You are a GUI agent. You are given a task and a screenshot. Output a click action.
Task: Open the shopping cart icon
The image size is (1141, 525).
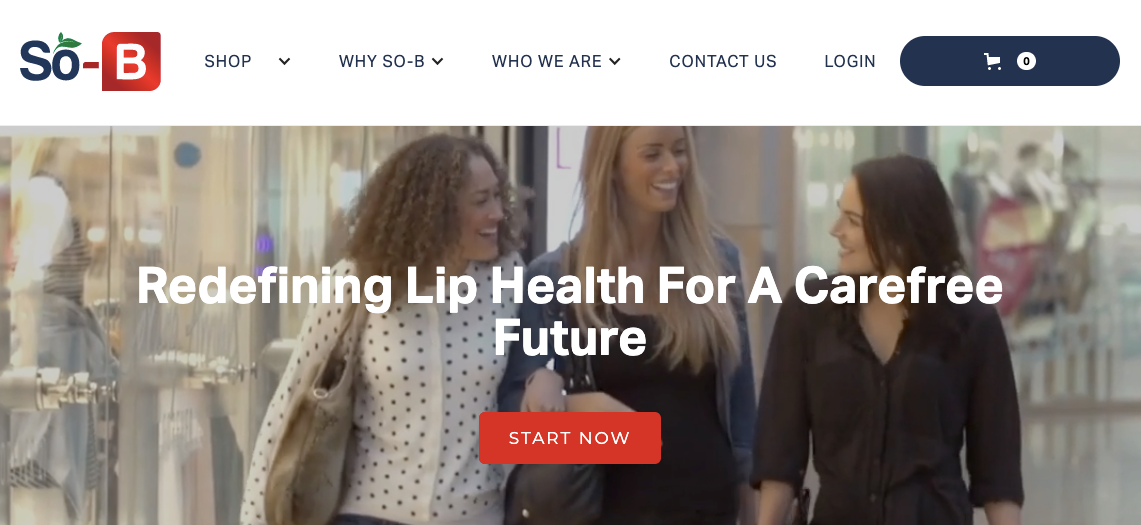(x=992, y=61)
